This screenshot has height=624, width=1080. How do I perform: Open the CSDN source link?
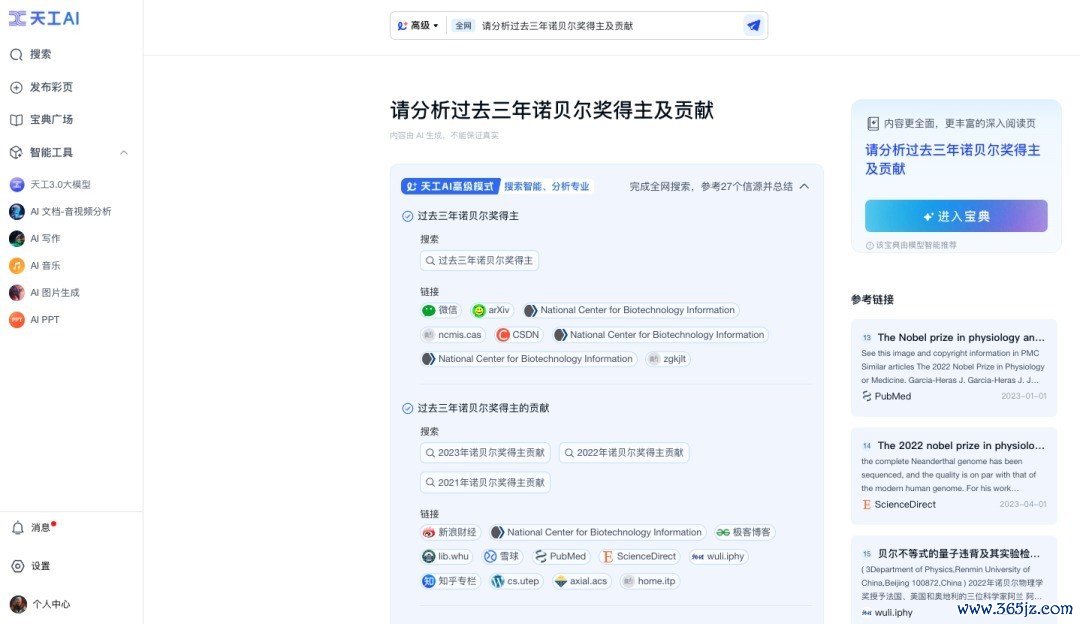518,335
